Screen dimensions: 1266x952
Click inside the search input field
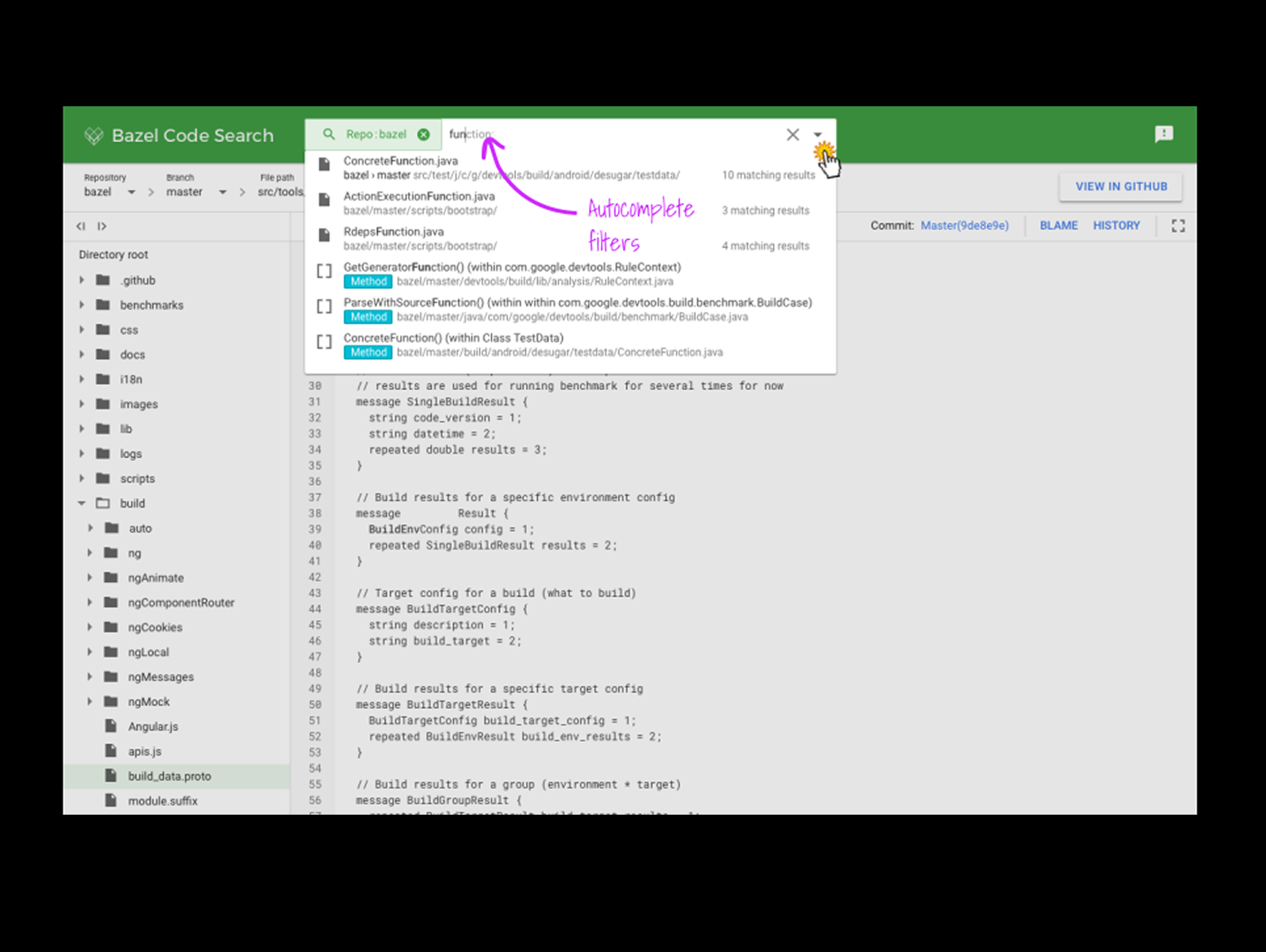tap(612, 135)
